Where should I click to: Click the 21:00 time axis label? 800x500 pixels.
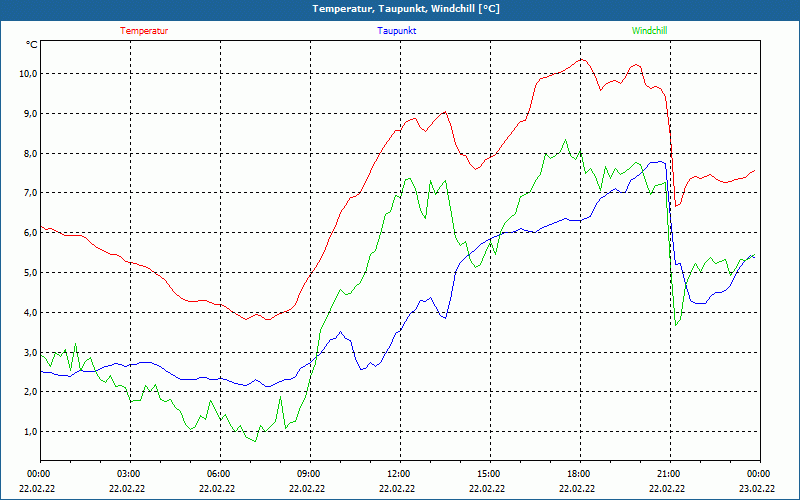tap(670, 474)
